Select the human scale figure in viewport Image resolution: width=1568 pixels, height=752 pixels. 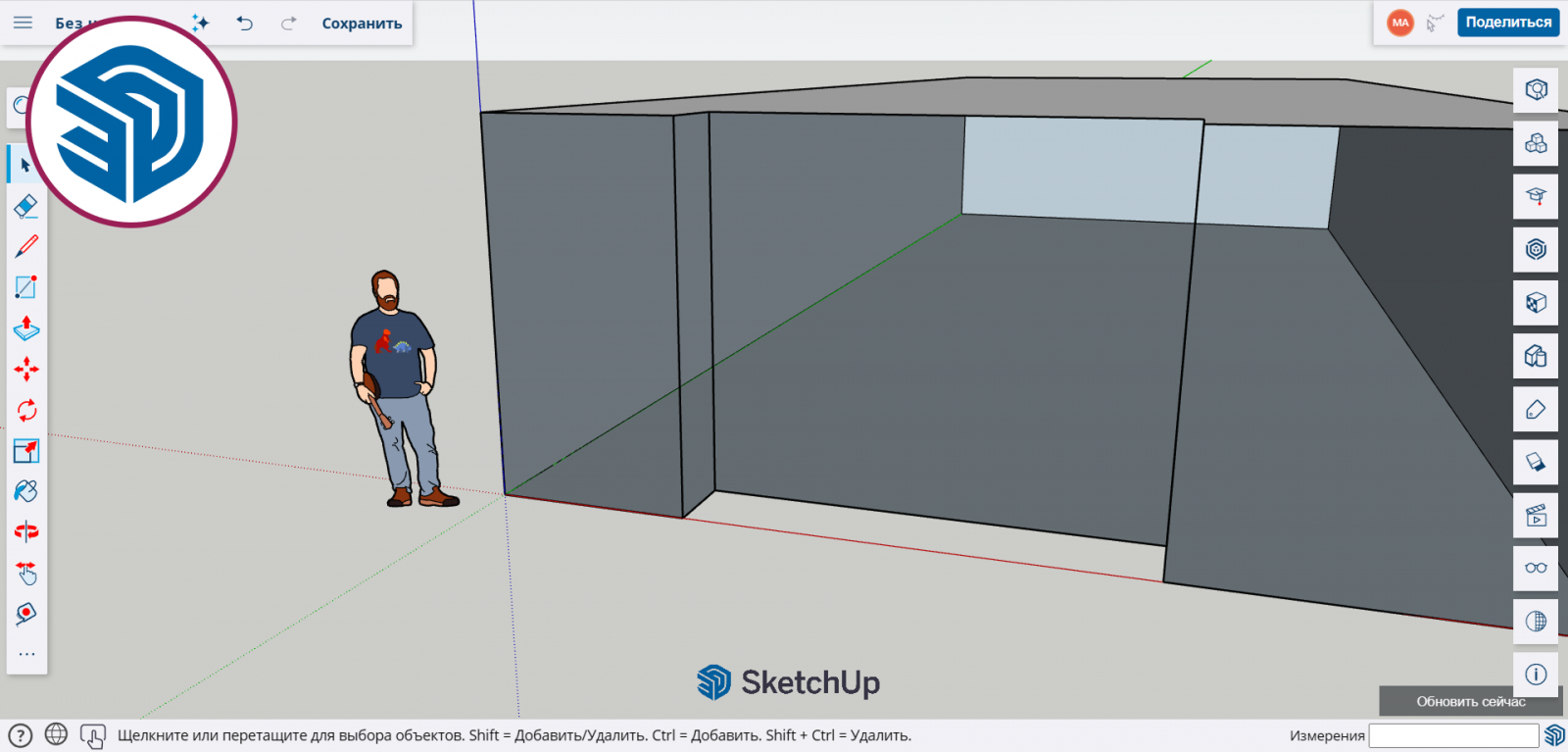click(398, 388)
